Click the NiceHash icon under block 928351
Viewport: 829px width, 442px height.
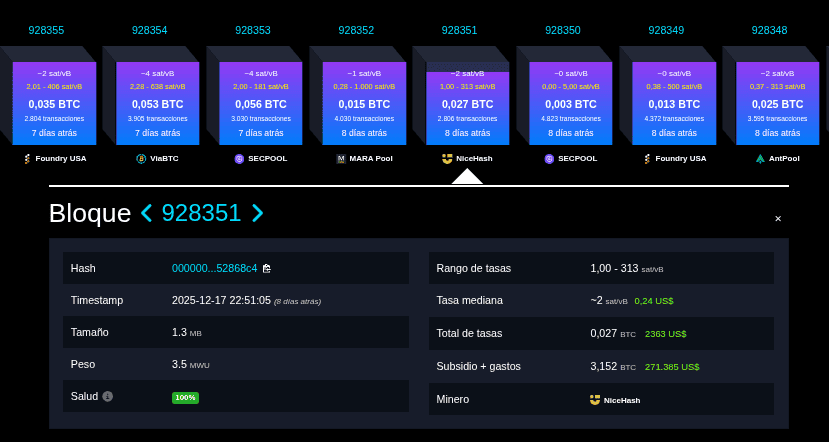(x=447, y=158)
